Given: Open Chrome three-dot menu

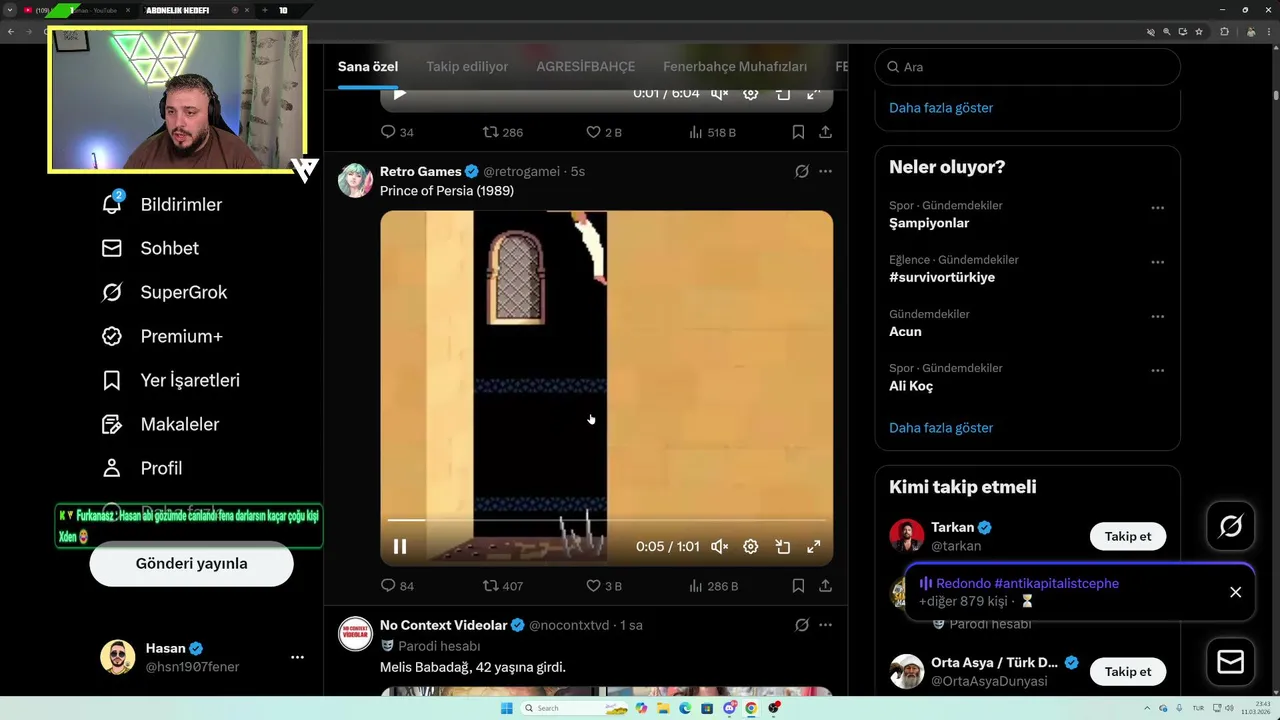Looking at the screenshot, I should click(1268, 32).
